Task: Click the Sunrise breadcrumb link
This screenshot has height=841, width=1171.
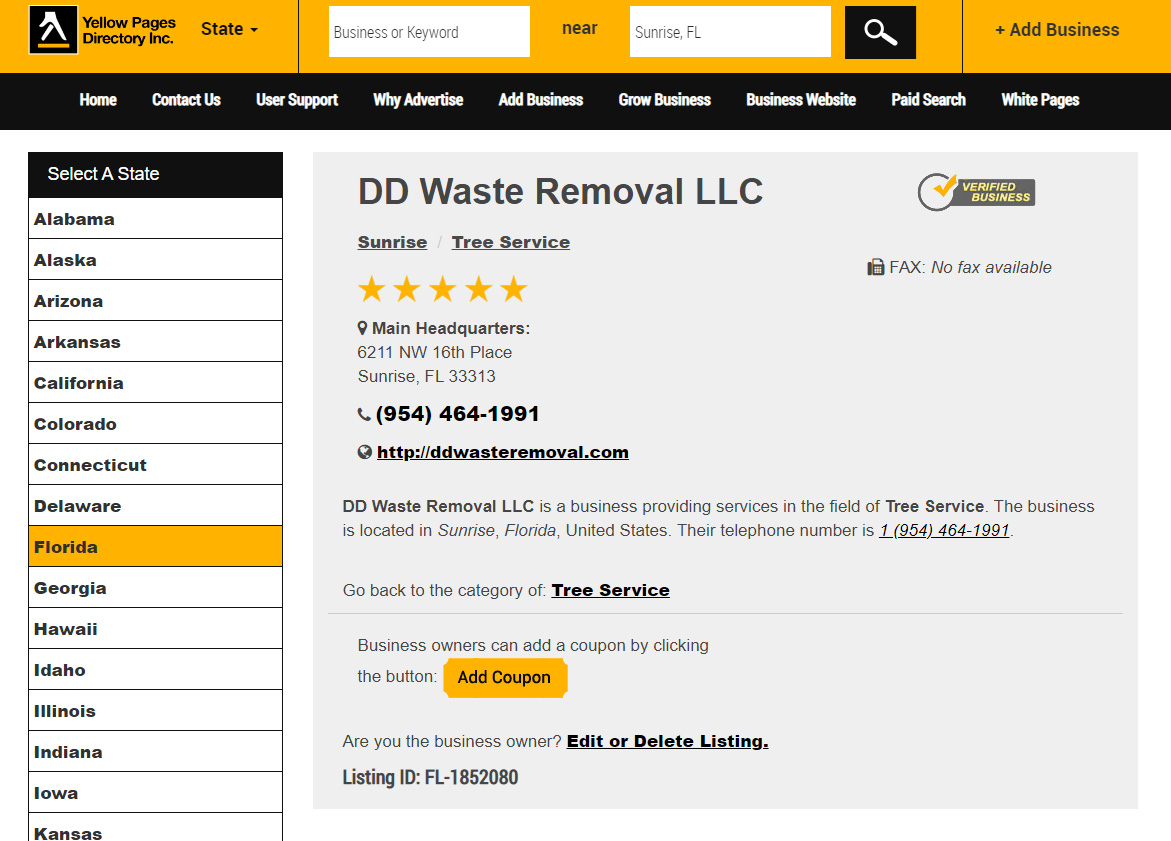Action: pyautogui.click(x=392, y=242)
